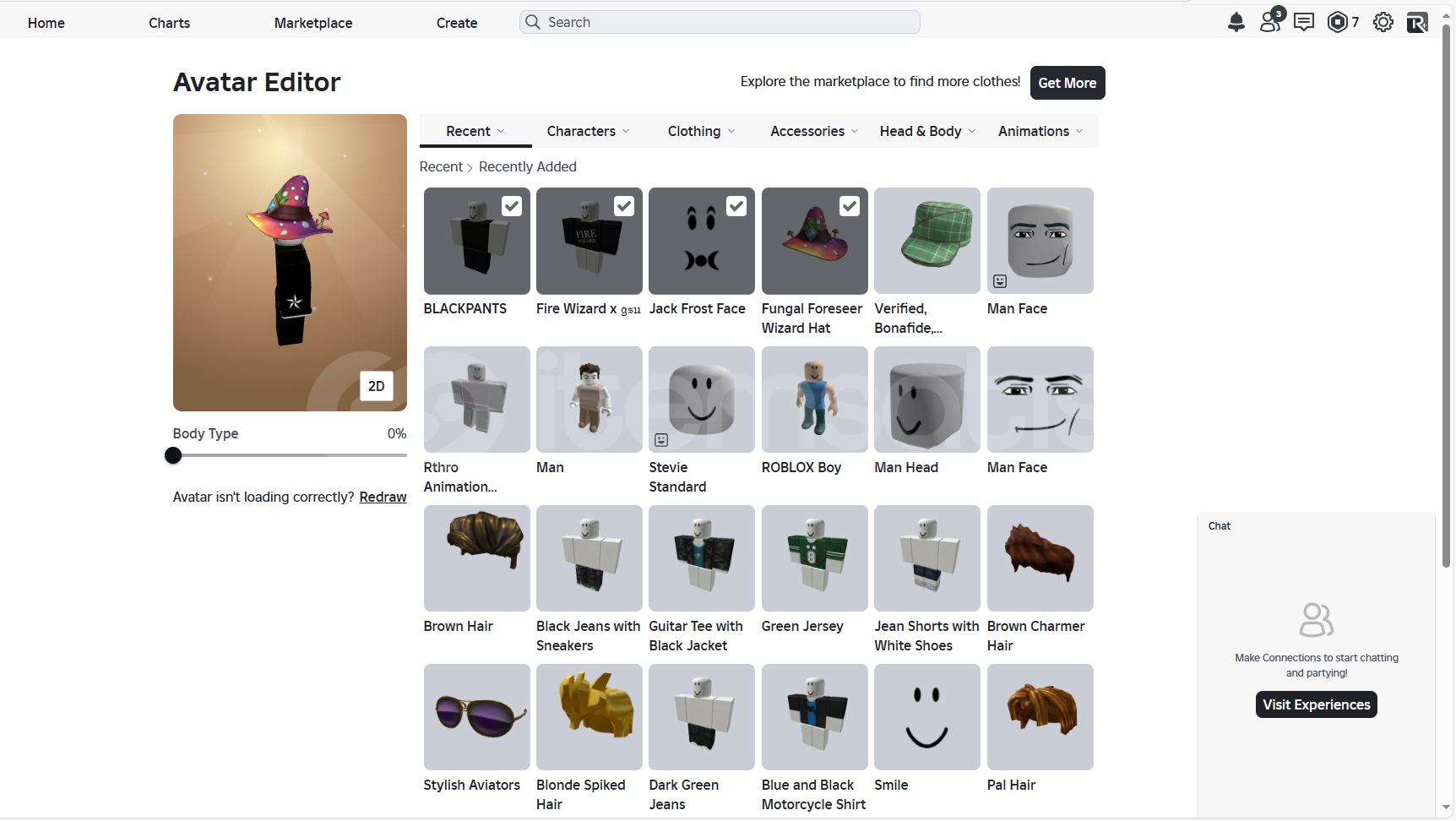The height and width of the screenshot is (821, 1456).
Task: Expand the Animations dropdown
Action: 1040,131
